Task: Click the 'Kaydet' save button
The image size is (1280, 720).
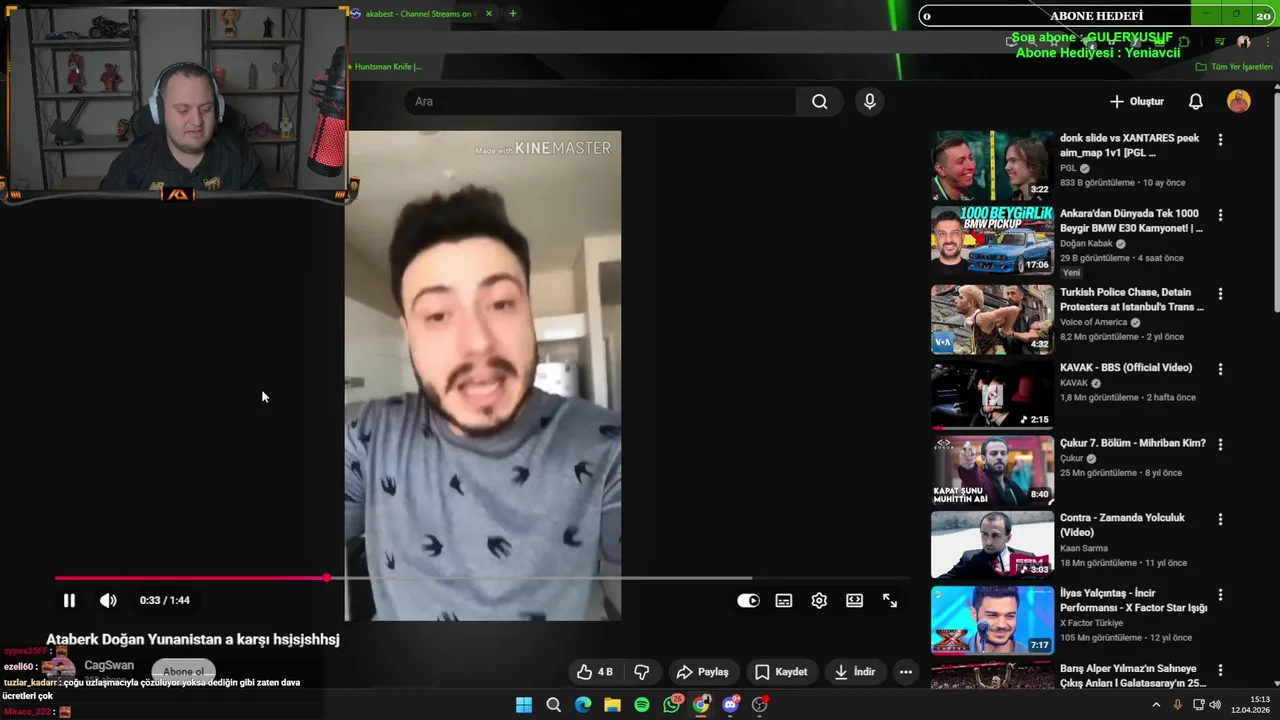Action: pyautogui.click(x=781, y=672)
